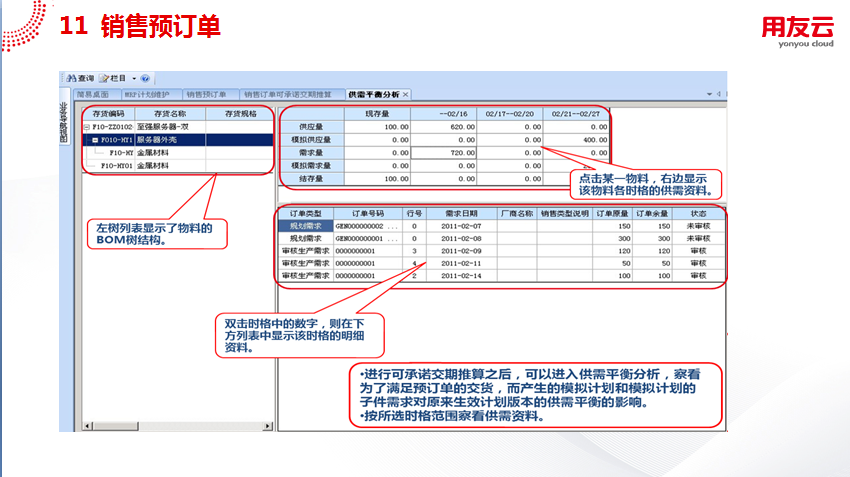Viewport: 850px width, 477px height.
Task: Click the 订单余量 column header
Action: (652, 214)
